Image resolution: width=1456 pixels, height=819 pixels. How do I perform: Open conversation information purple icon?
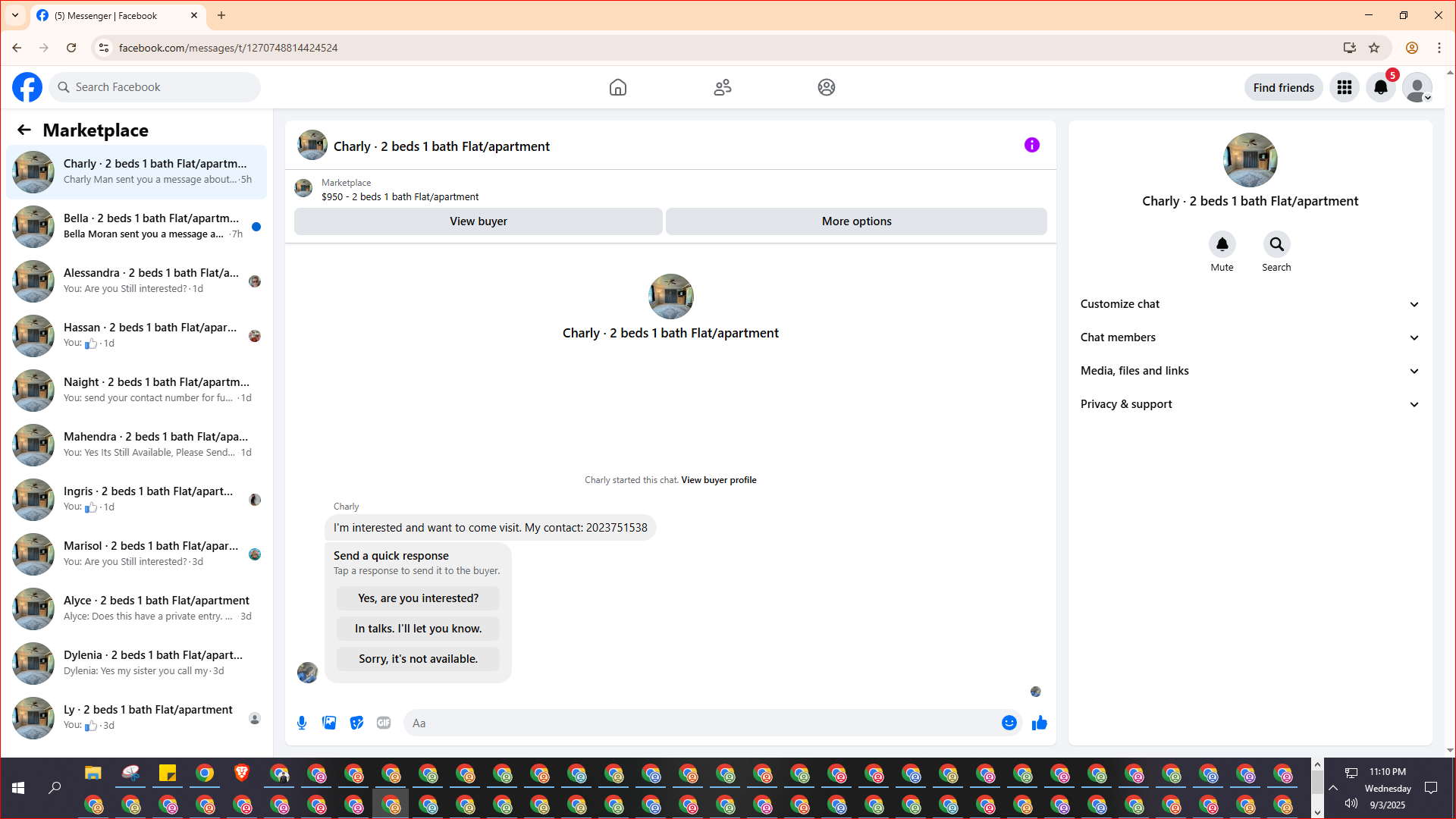(1032, 145)
